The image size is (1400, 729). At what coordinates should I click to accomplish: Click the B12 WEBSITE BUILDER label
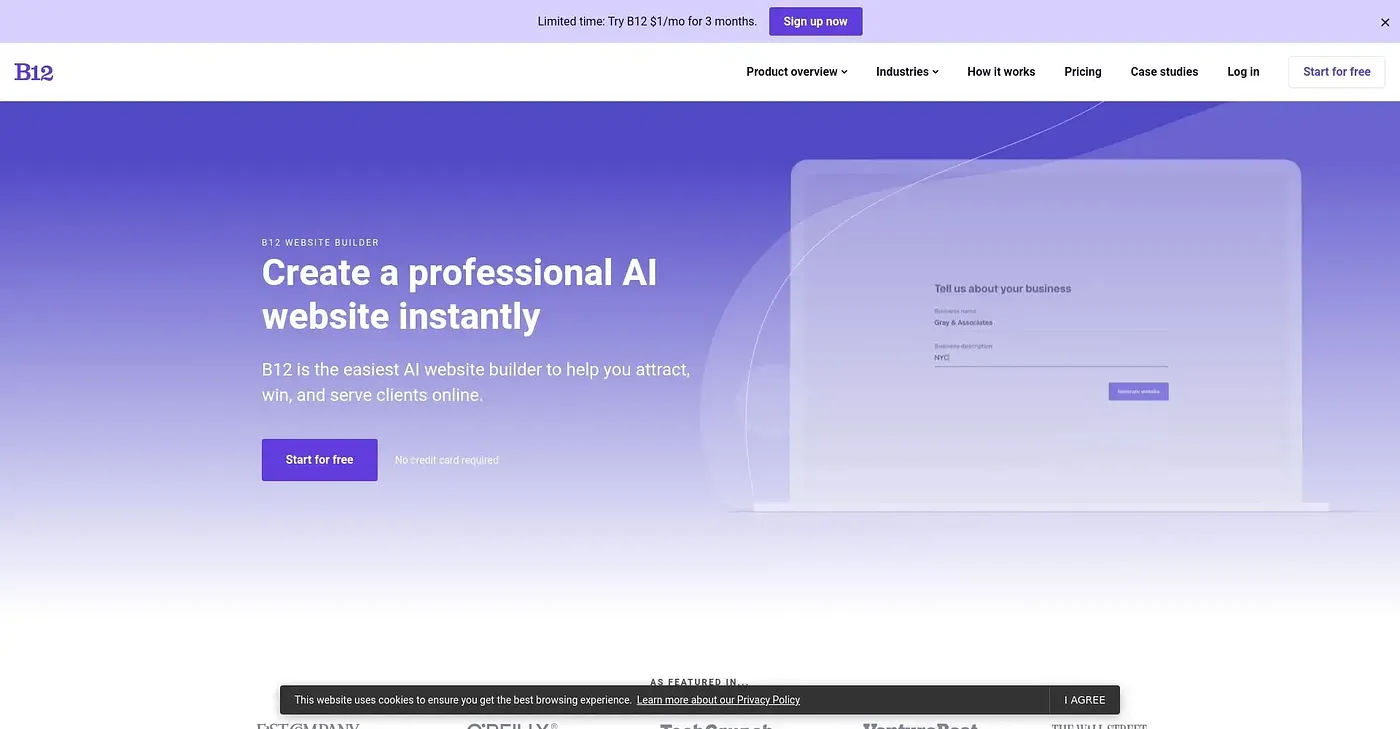click(x=320, y=243)
